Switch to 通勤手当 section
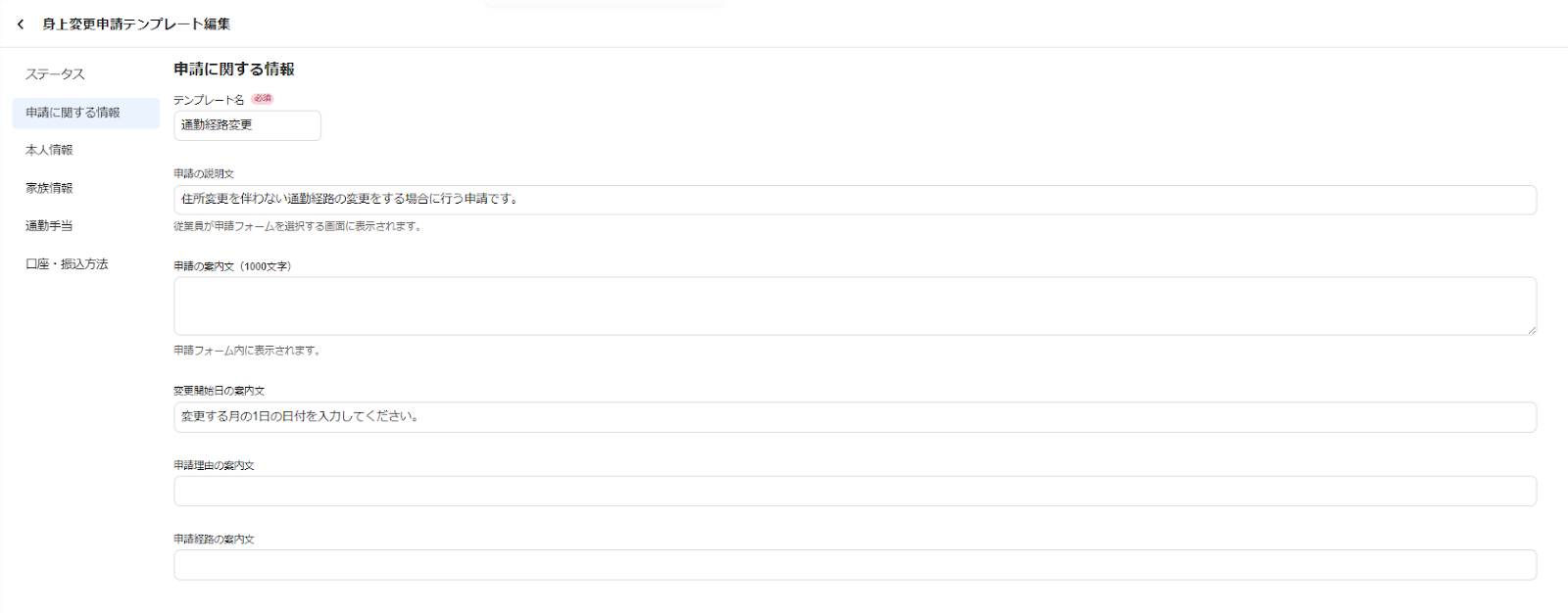 tap(49, 226)
